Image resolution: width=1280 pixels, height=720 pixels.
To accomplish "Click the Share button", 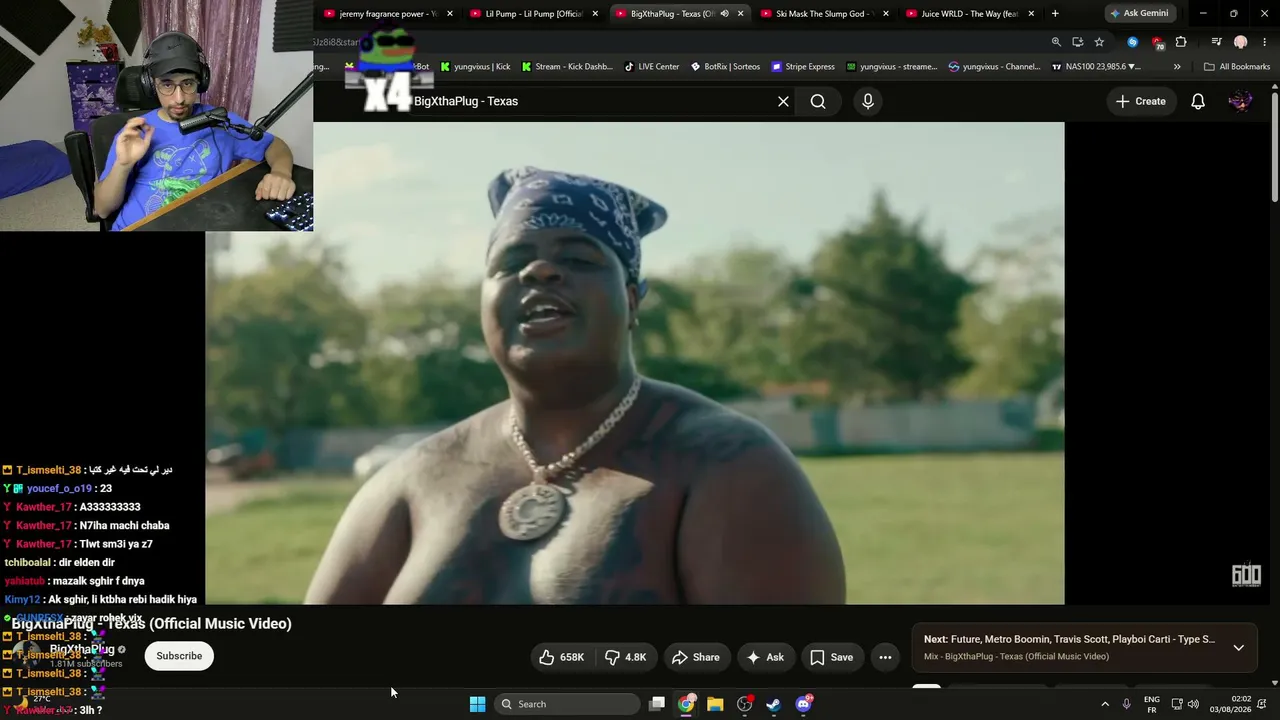I will 695,657.
